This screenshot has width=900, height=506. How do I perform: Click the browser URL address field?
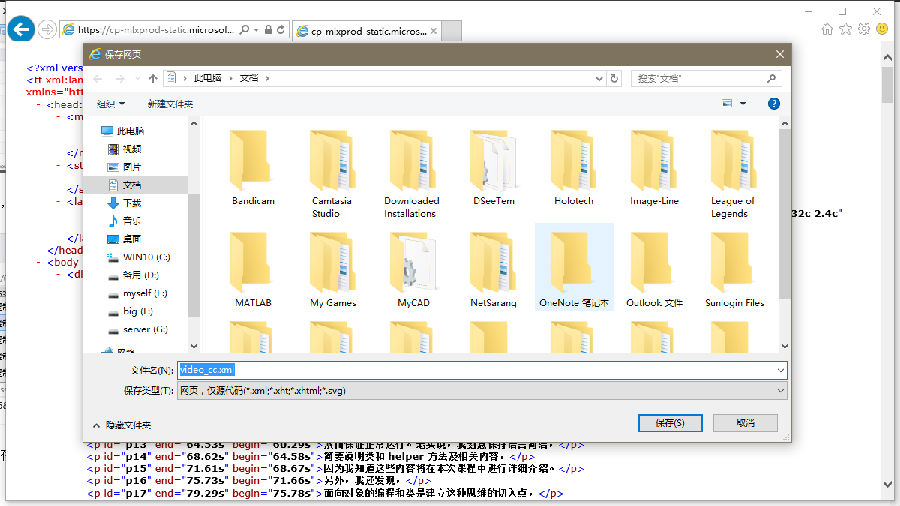click(x=155, y=30)
